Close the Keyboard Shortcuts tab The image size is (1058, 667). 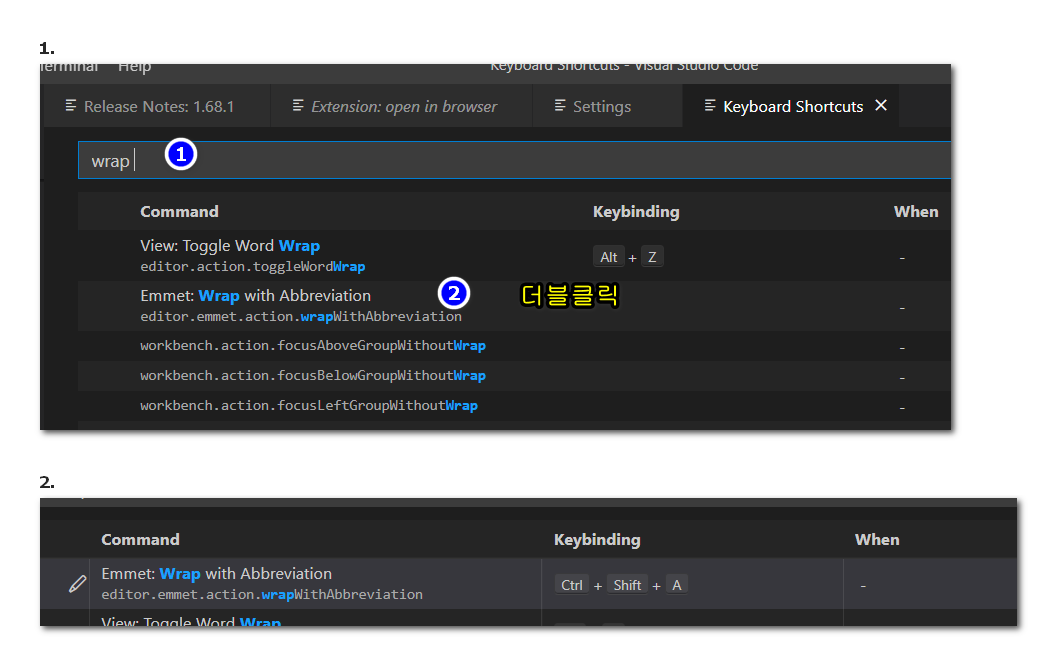click(881, 106)
